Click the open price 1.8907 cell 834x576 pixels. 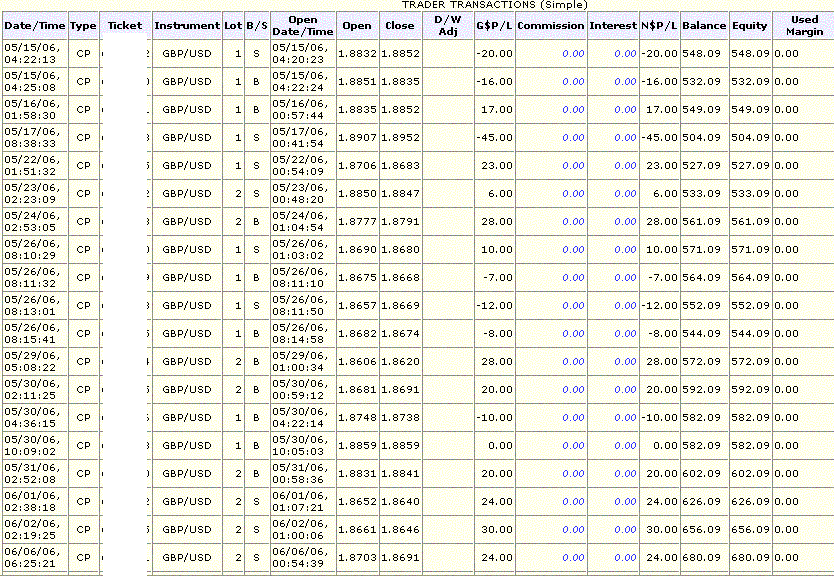[x=356, y=137]
